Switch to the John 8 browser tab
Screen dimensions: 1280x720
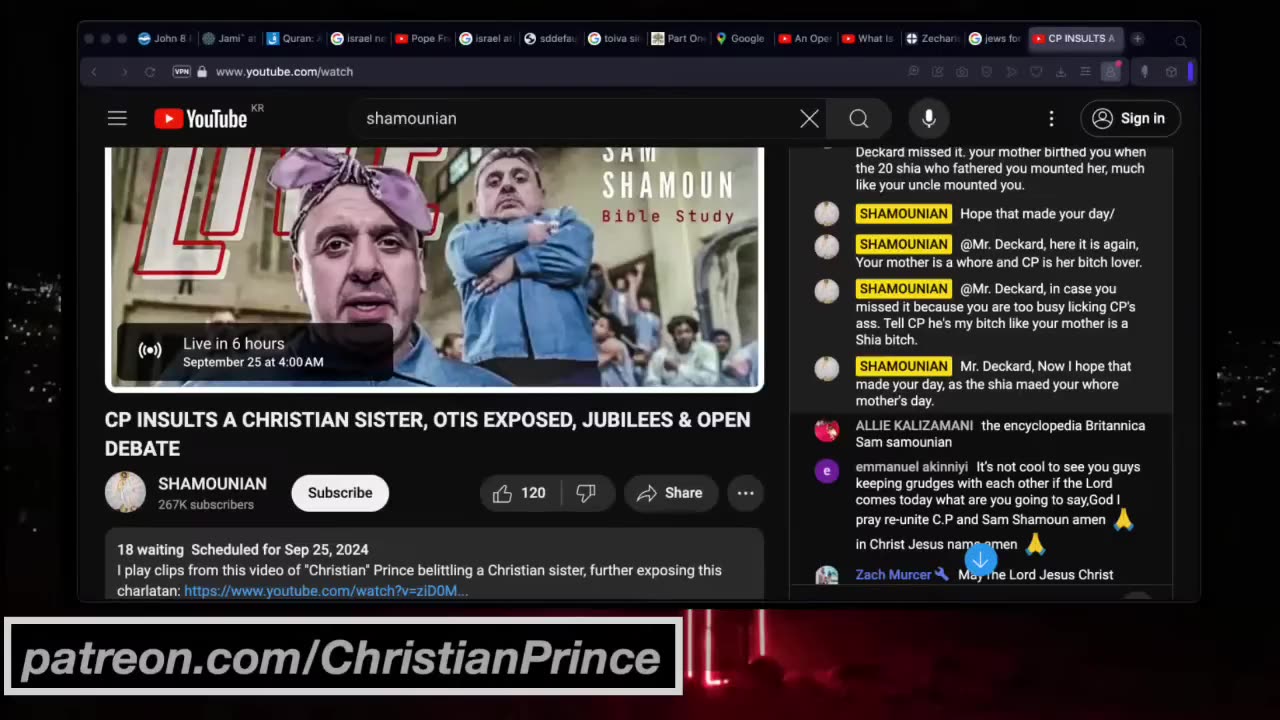pyautogui.click(x=162, y=38)
